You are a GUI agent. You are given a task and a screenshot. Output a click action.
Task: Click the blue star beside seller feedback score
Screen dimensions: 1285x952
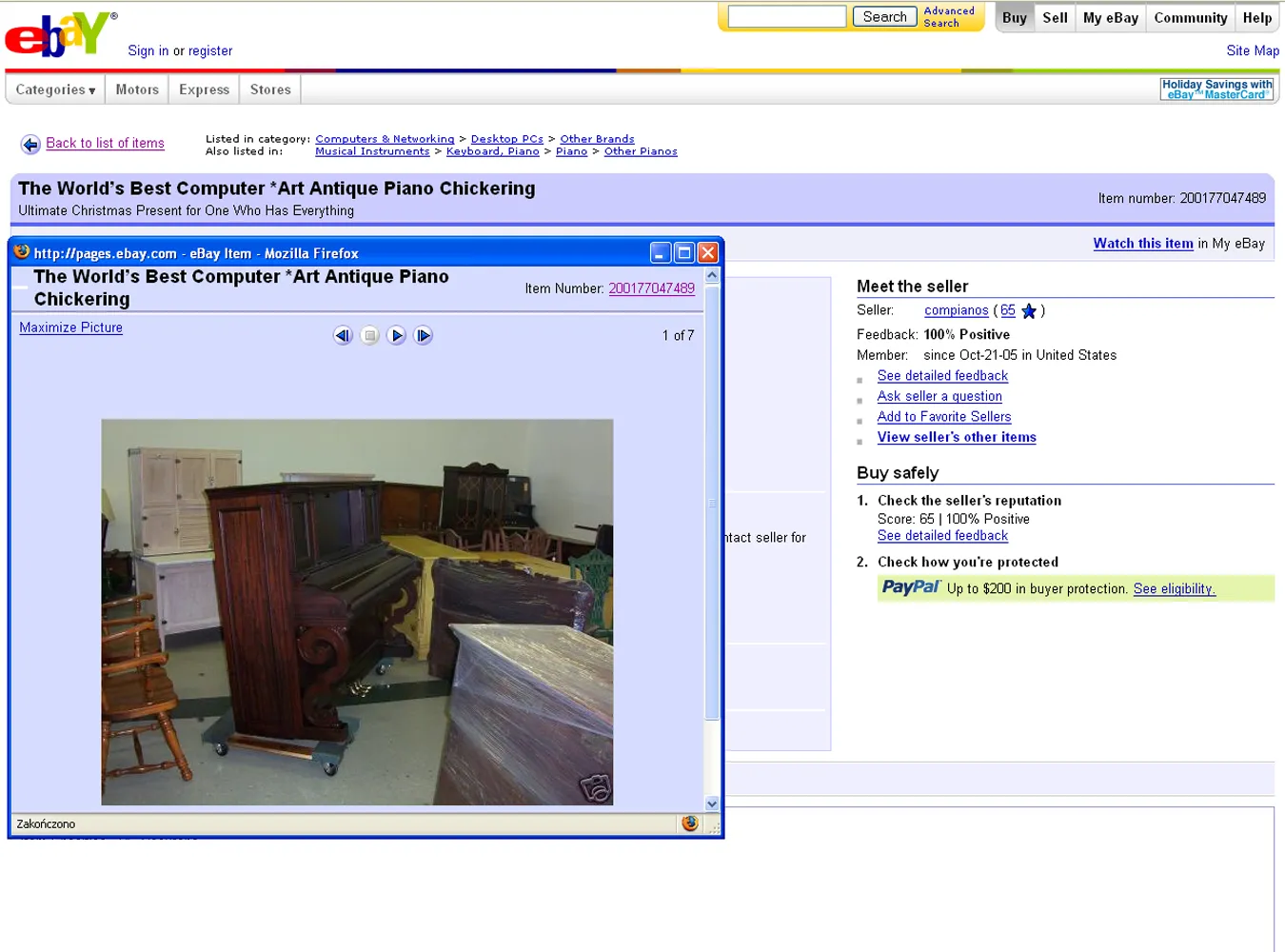[1028, 310]
